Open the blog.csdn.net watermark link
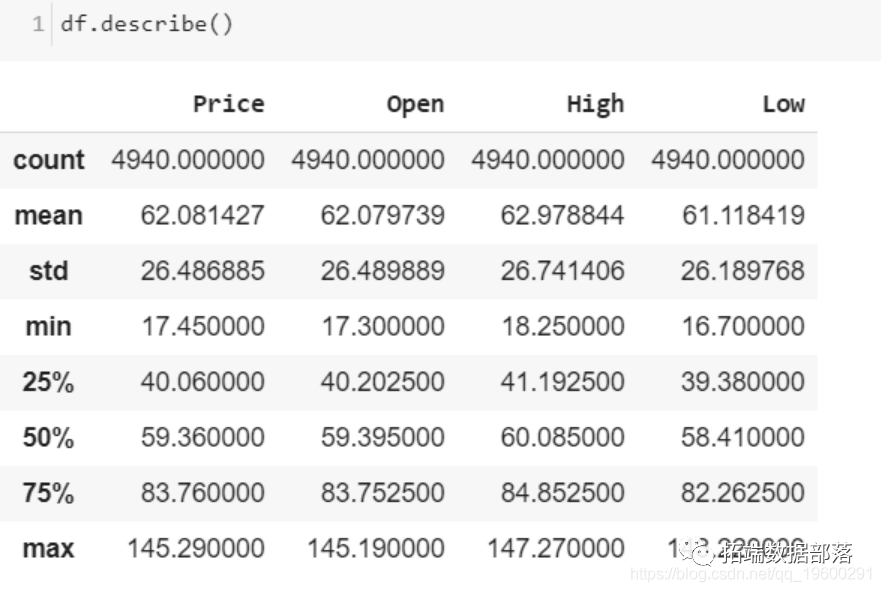This screenshot has height=592, width=881. click(x=752, y=575)
